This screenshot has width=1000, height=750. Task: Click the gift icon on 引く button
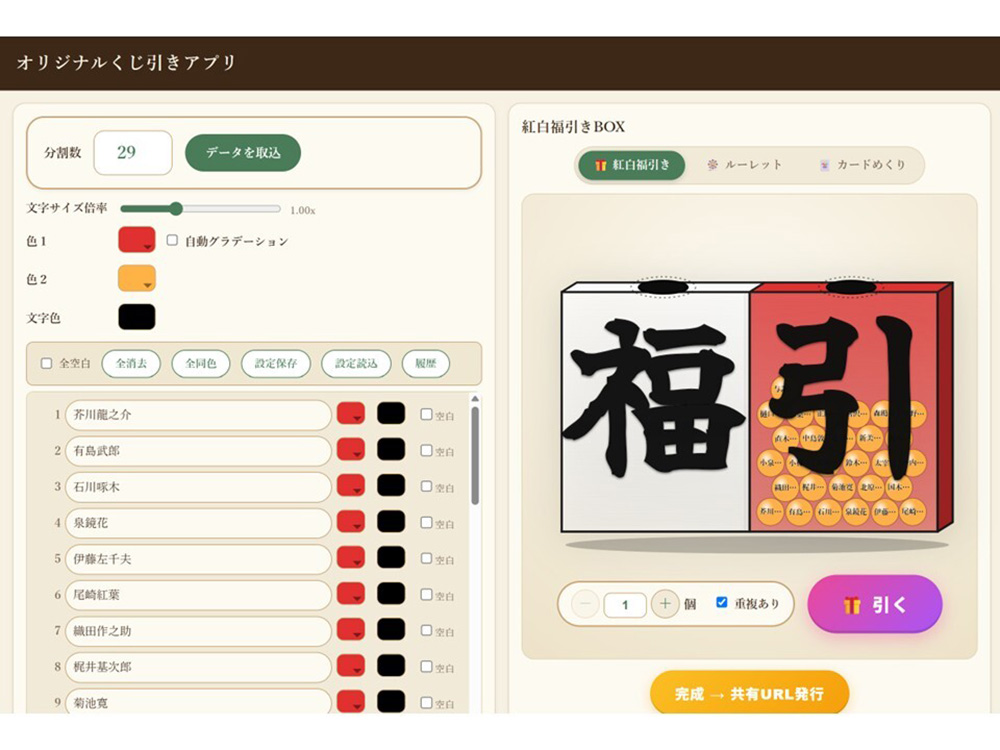tap(852, 605)
